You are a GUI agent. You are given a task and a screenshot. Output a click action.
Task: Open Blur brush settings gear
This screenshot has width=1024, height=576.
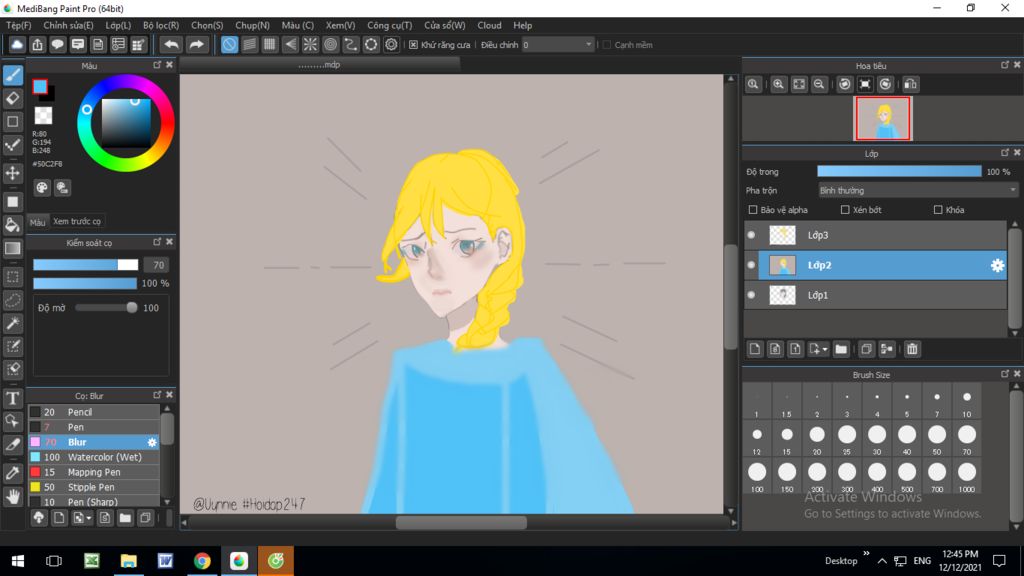152,442
